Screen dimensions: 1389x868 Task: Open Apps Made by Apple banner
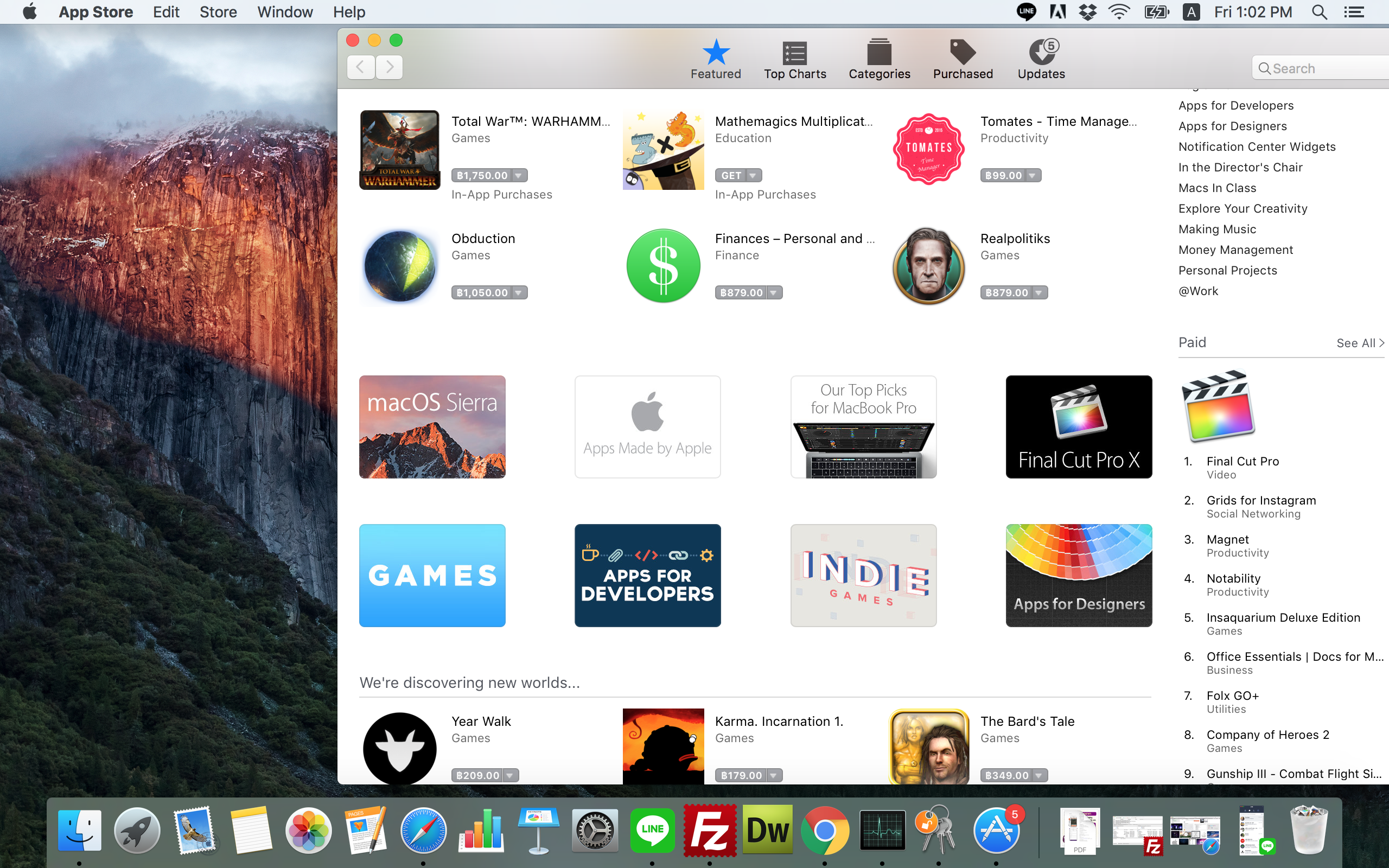[x=647, y=426]
